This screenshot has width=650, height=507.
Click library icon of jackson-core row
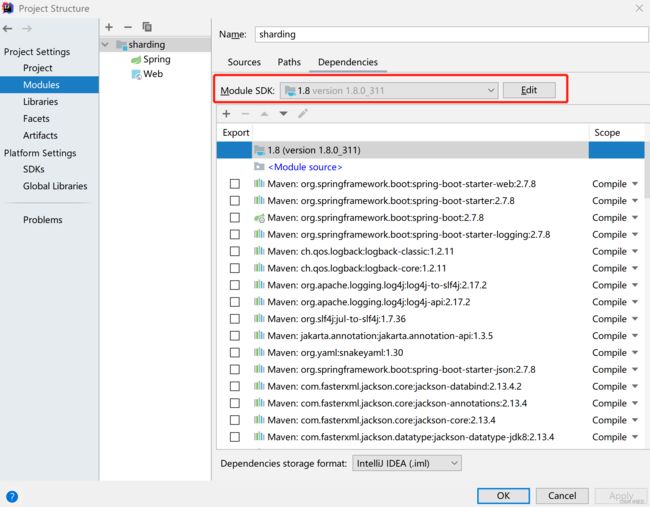(260, 420)
